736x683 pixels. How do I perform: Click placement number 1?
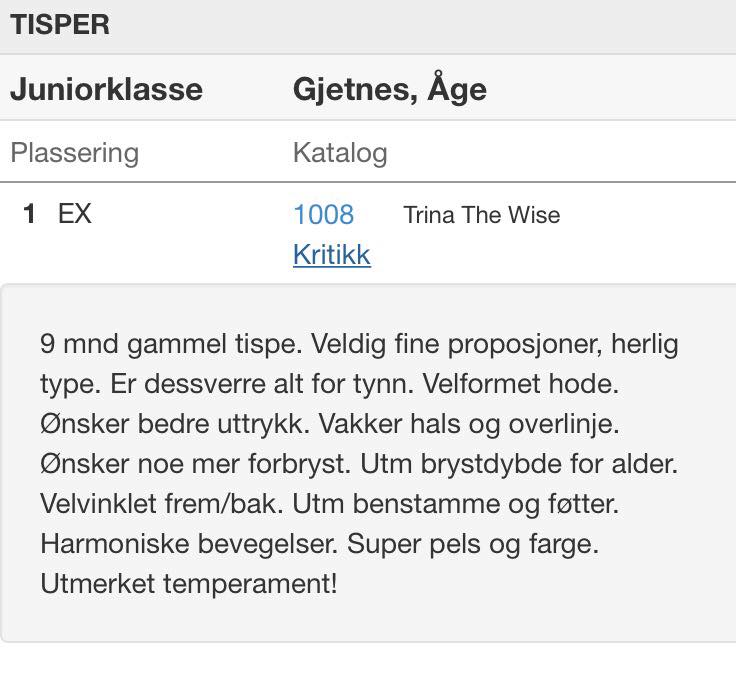(30, 214)
